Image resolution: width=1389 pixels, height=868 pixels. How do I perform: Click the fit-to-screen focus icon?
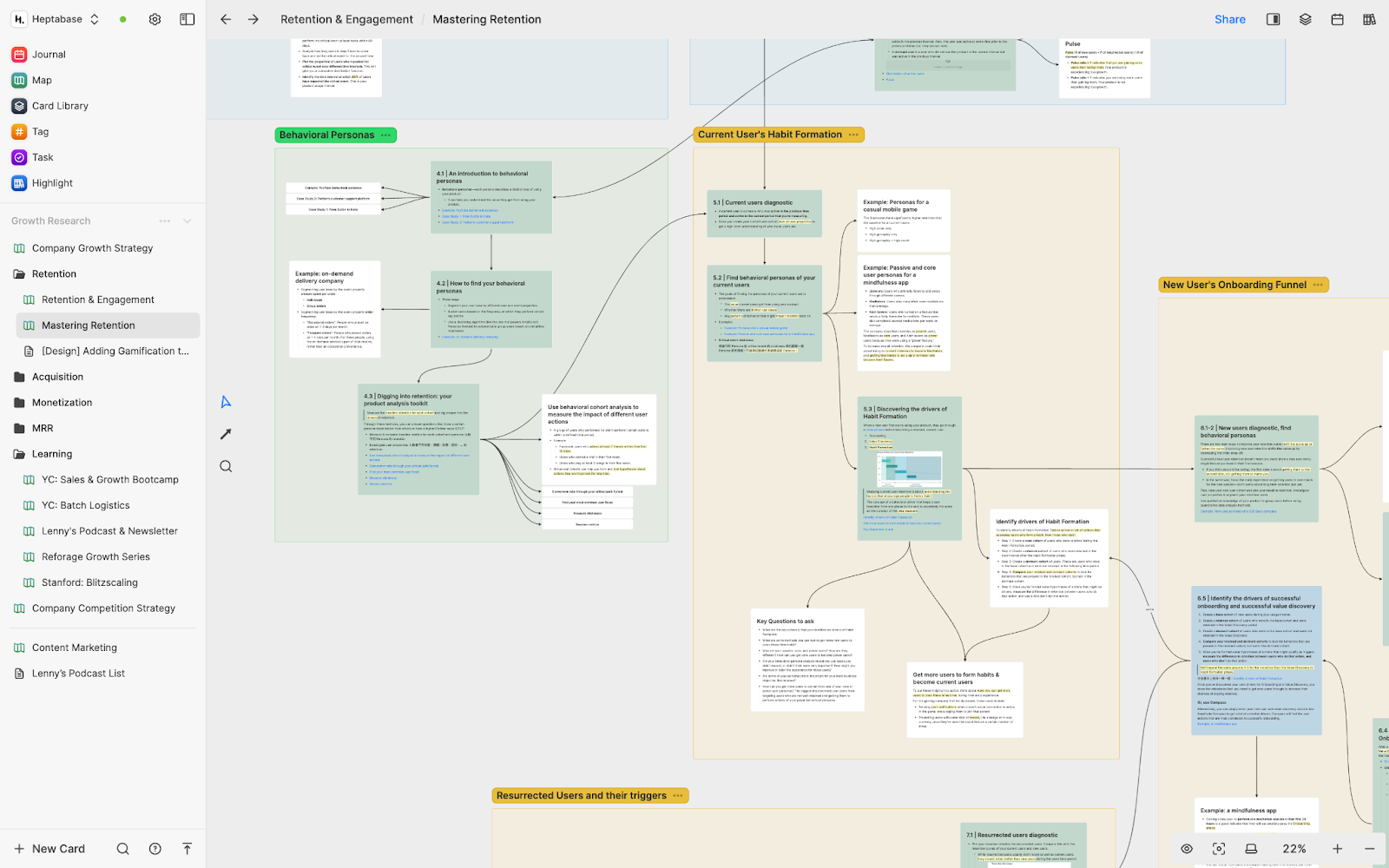coord(1219,849)
